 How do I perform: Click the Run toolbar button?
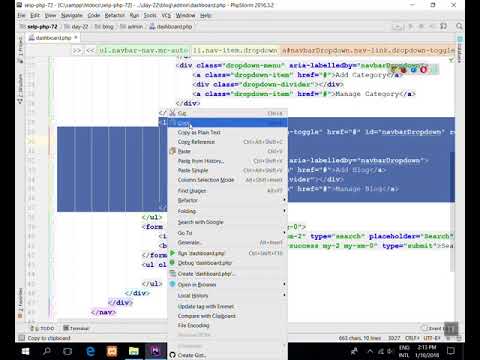(x=410, y=26)
